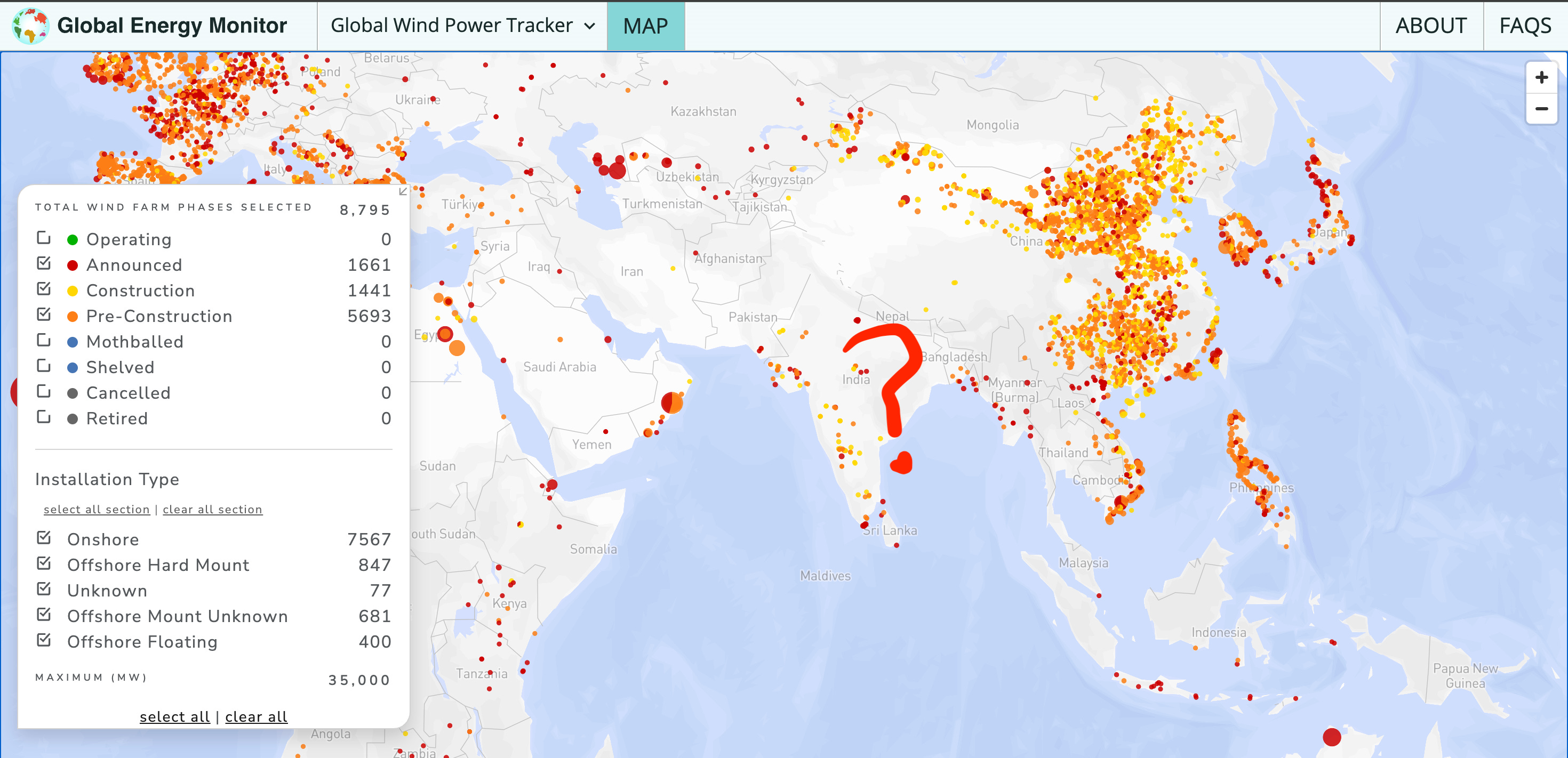Click the Global Energy Monitor globe logo
The height and width of the screenshot is (758, 1568).
(30, 26)
